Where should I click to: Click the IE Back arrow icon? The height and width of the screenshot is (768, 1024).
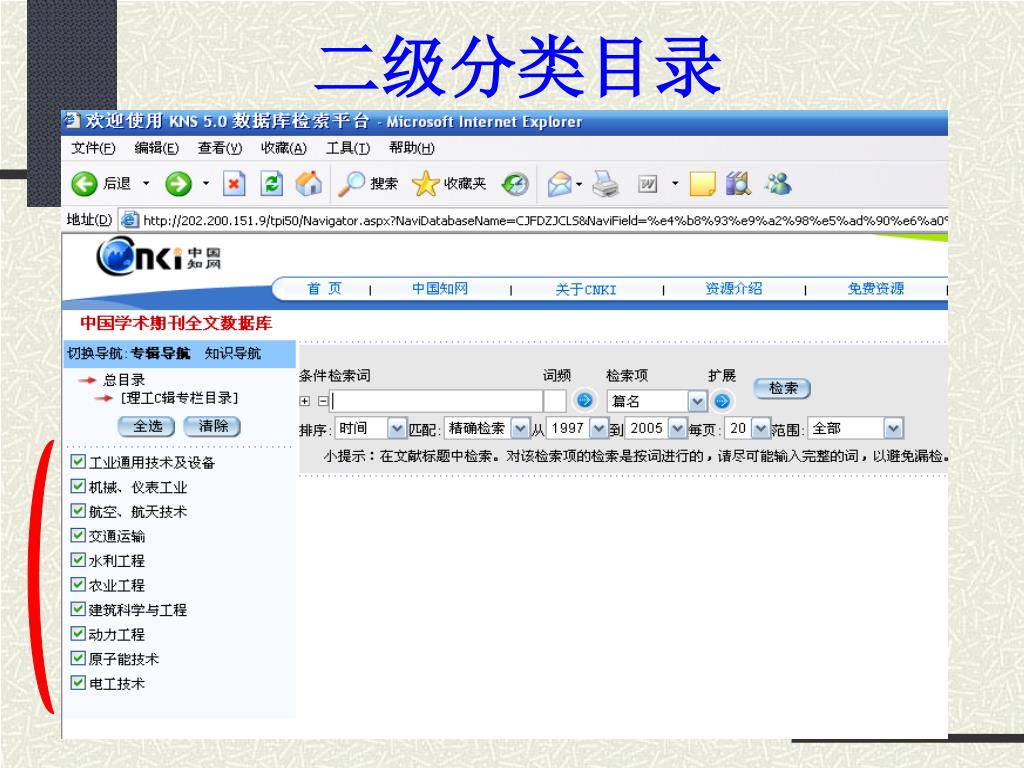click(84, 184)
